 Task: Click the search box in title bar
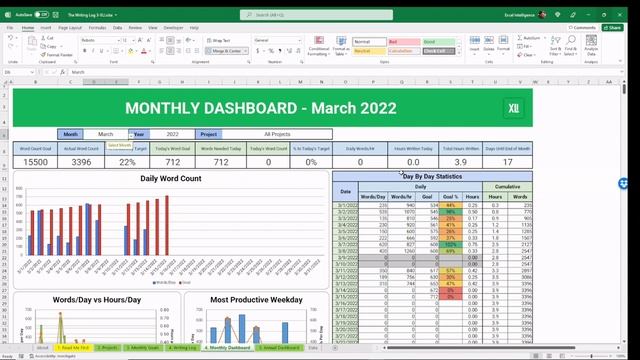(x=316, y=15)
